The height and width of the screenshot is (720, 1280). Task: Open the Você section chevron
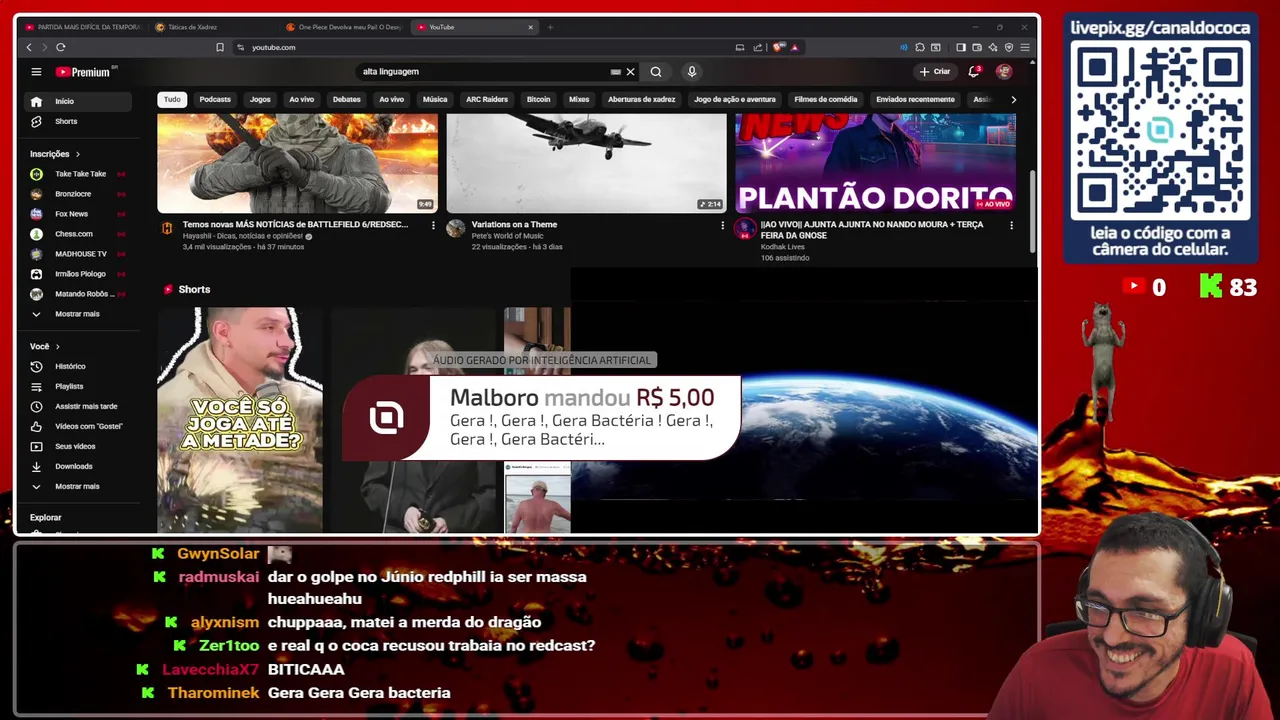(57, 346)
